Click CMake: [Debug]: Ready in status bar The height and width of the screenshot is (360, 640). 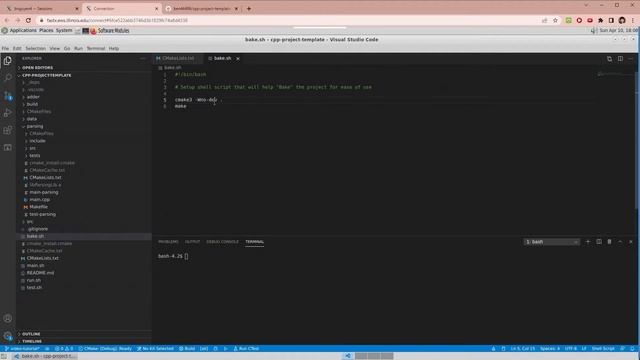(105, 349)
